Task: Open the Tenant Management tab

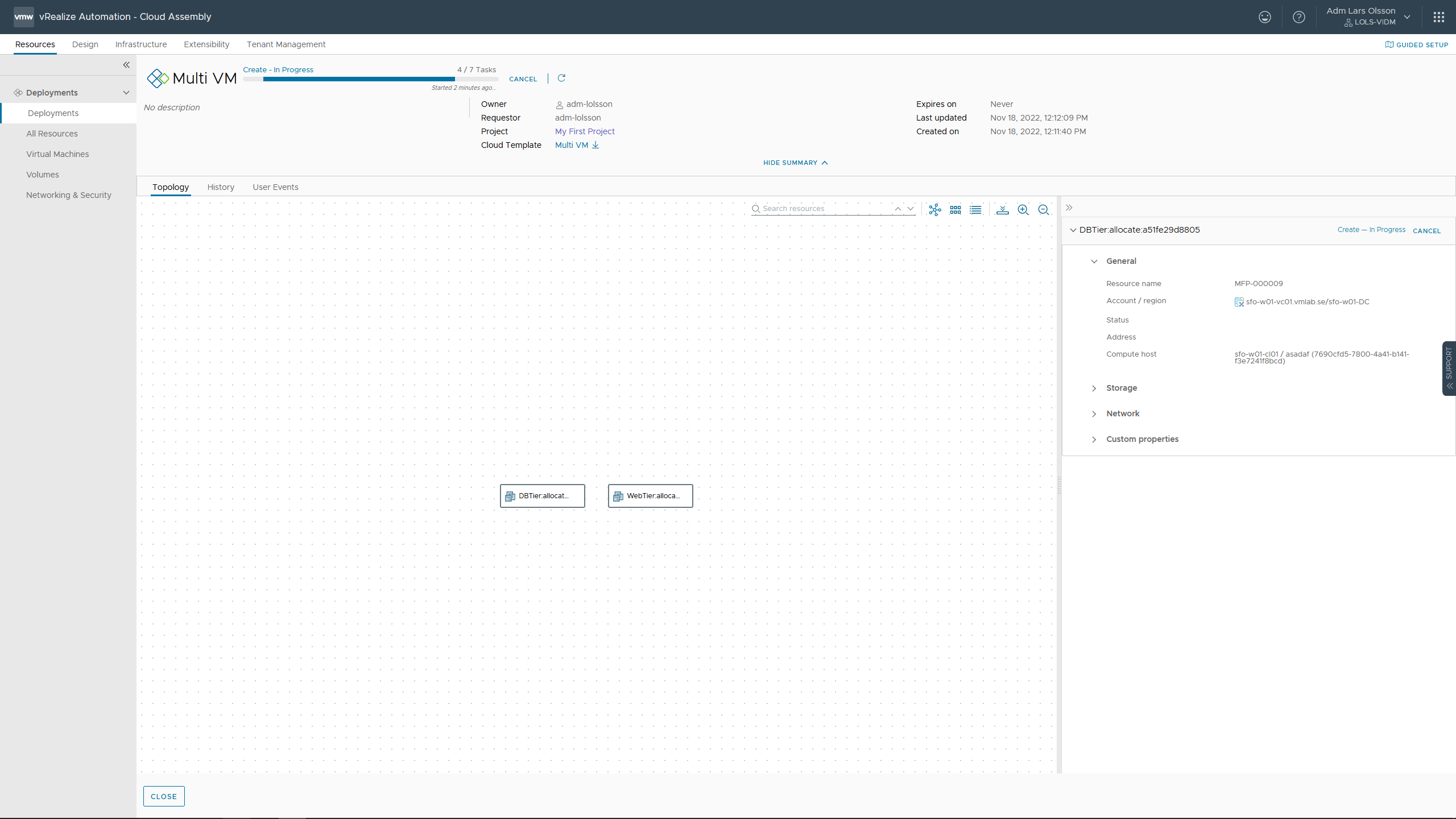Action: click(x=286, y=44)
